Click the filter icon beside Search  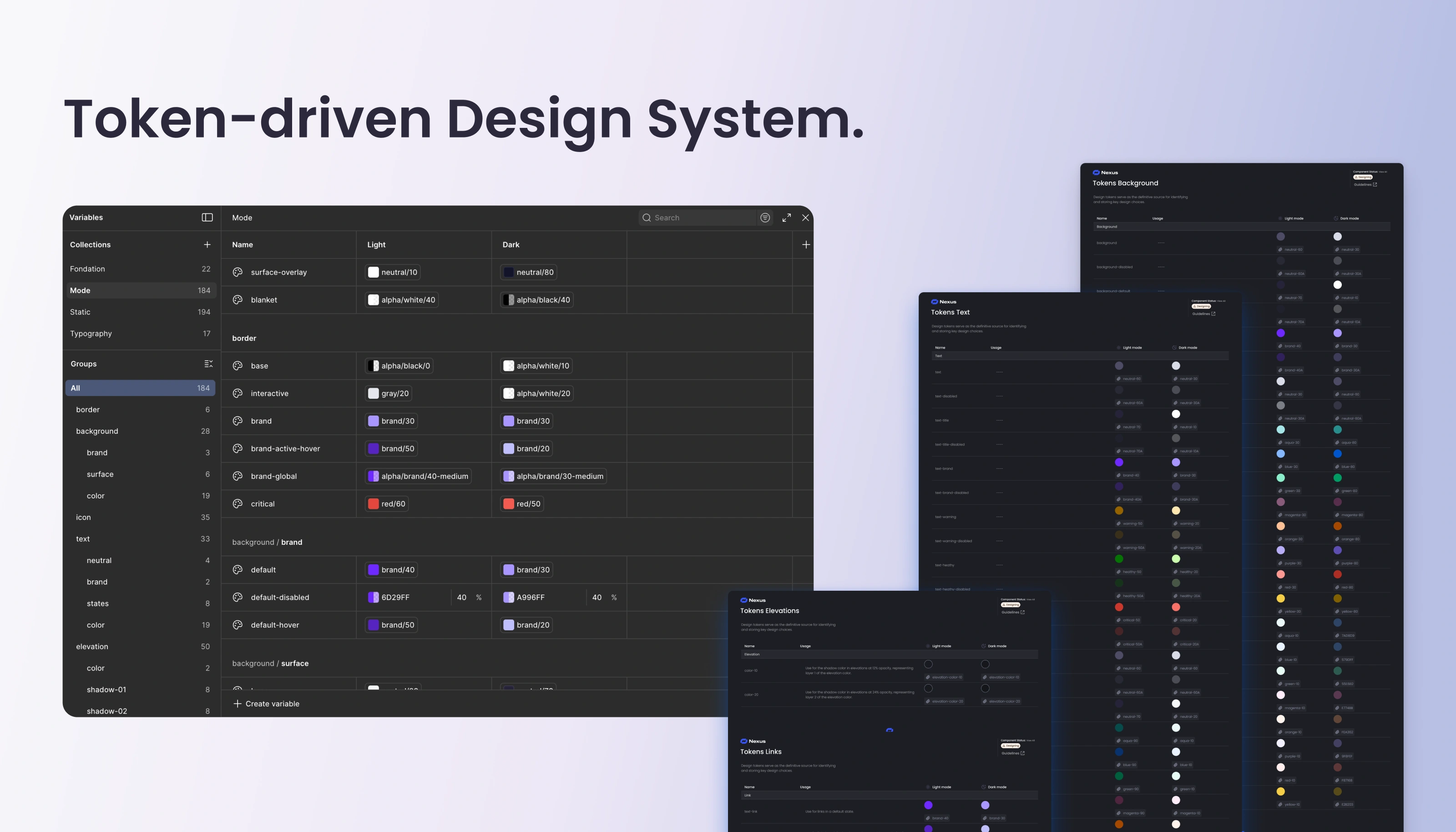pos(765,218)
